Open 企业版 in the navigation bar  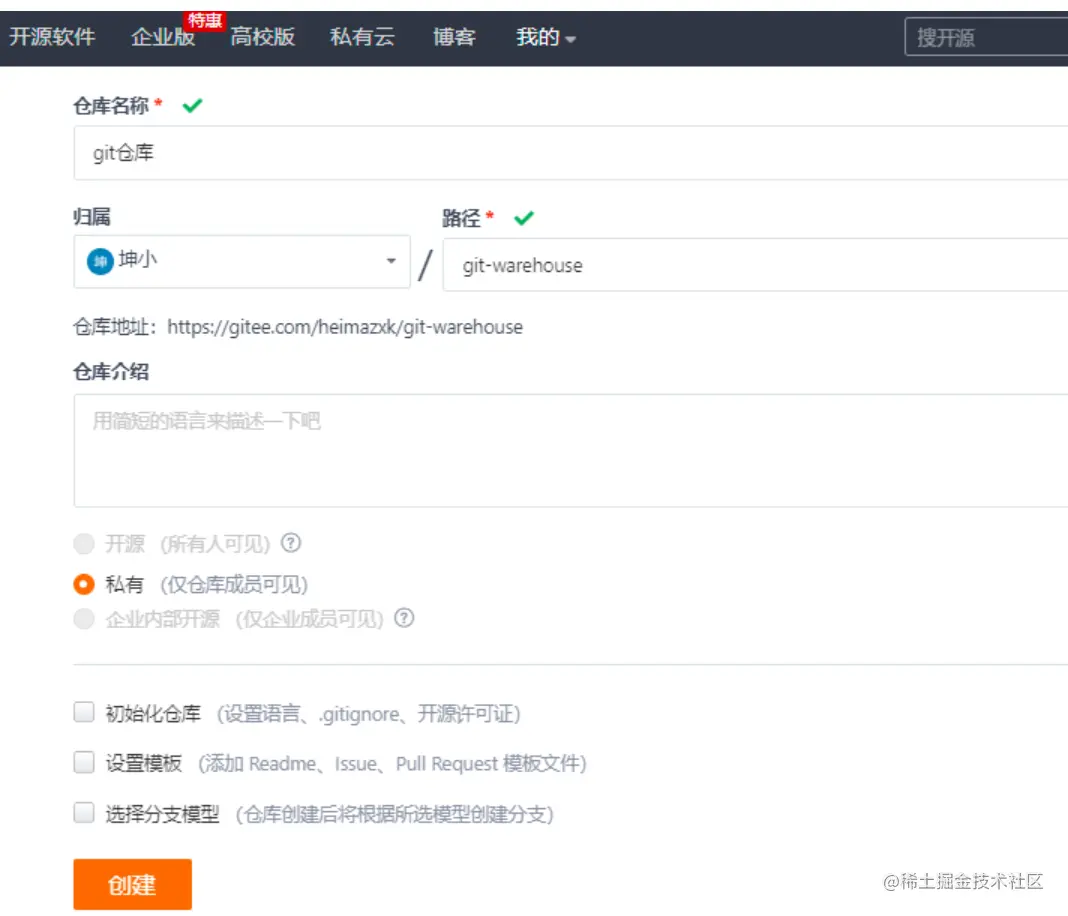[163, 37]
